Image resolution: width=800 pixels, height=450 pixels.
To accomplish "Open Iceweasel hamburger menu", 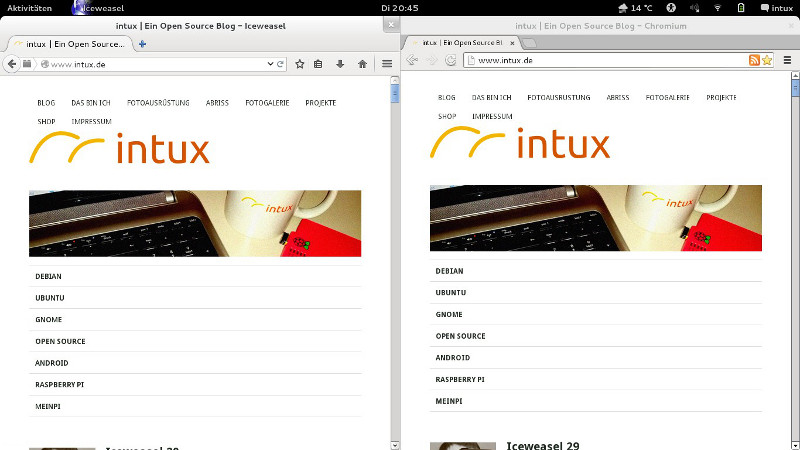I will [387, 64].
